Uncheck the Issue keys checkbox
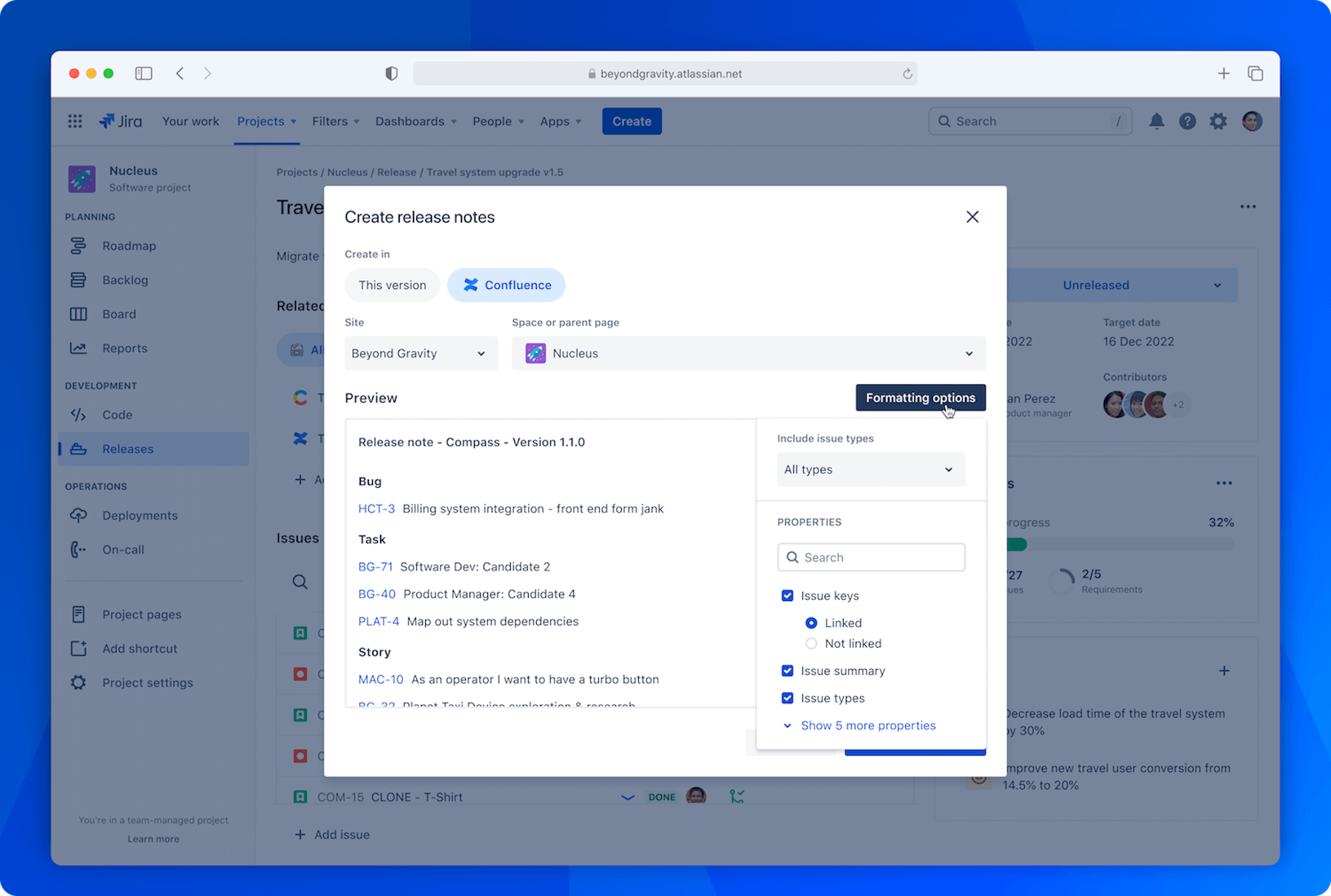The width and height of the screenshot is (1331, 896). coord(788,596)
